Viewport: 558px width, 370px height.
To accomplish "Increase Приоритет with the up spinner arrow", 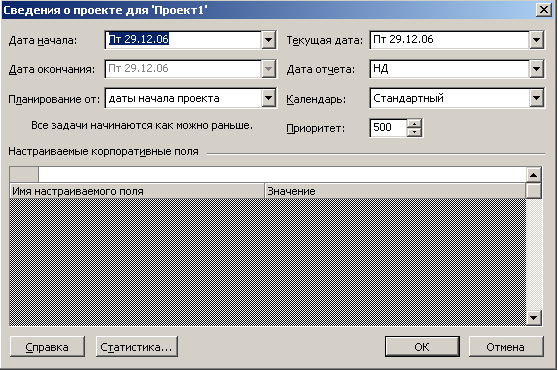I will point(414,124).
